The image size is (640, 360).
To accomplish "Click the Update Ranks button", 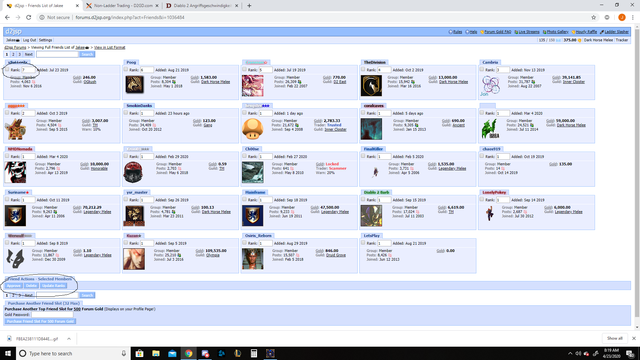I will pyautogui.click(x=53, y=286).
